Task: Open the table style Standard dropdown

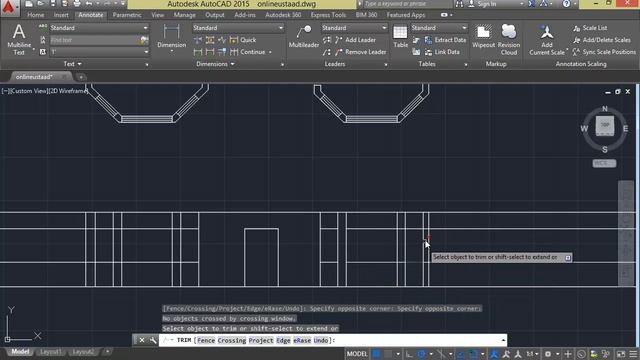Action: click(439, 28)
